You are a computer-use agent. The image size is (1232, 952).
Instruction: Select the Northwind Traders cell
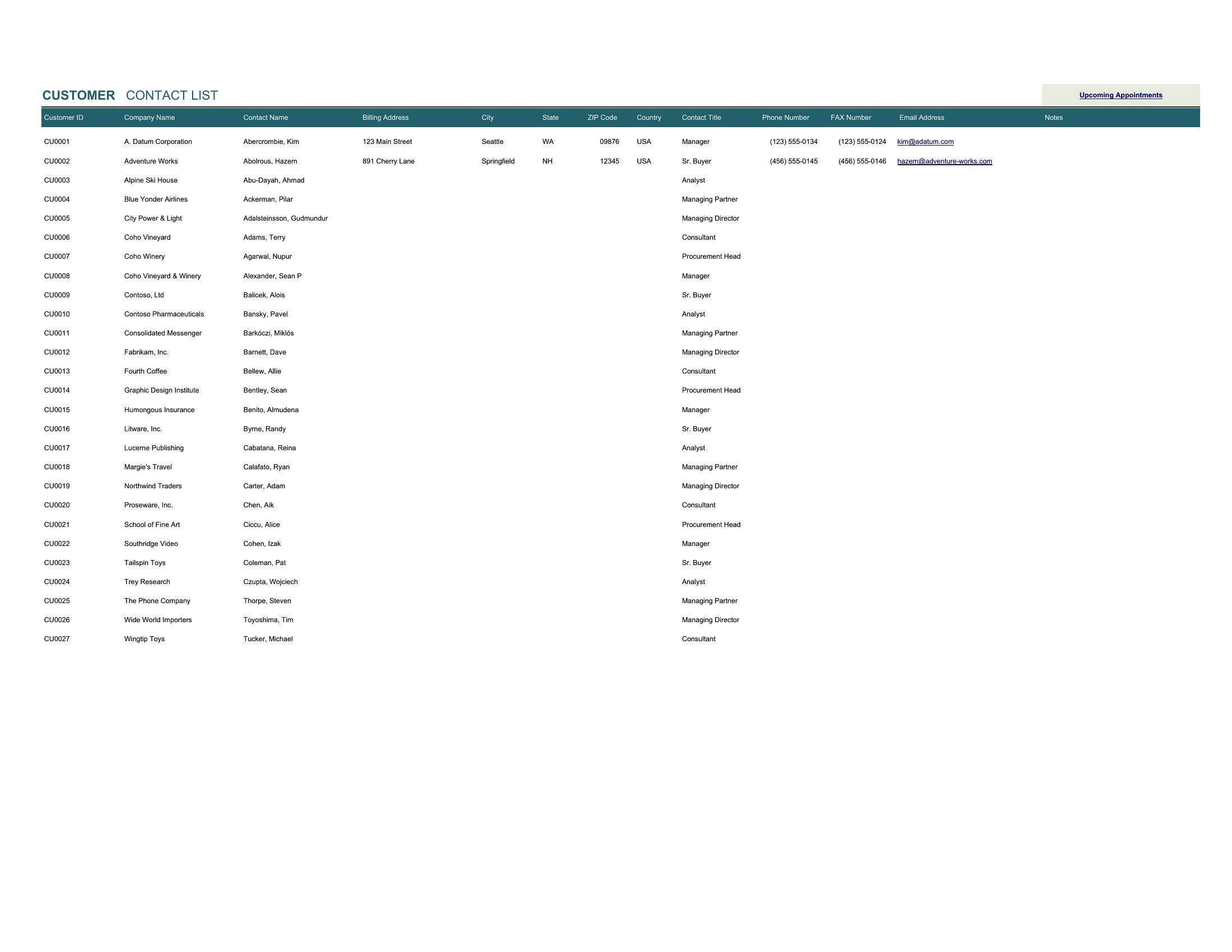point(153,487)
